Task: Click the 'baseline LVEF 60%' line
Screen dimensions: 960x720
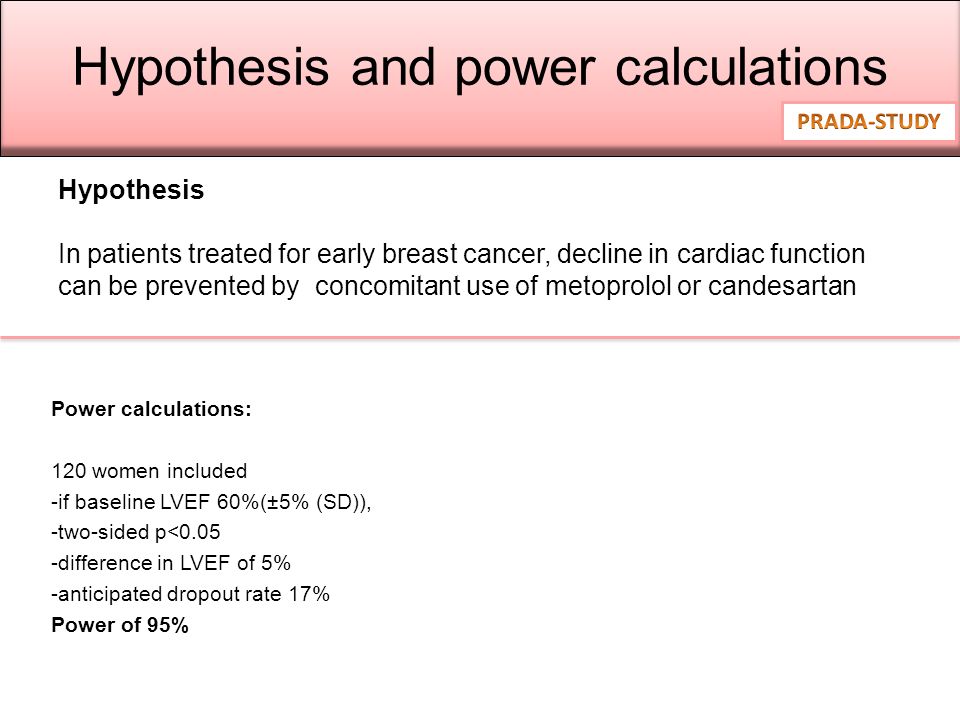Action: (211, 502)
